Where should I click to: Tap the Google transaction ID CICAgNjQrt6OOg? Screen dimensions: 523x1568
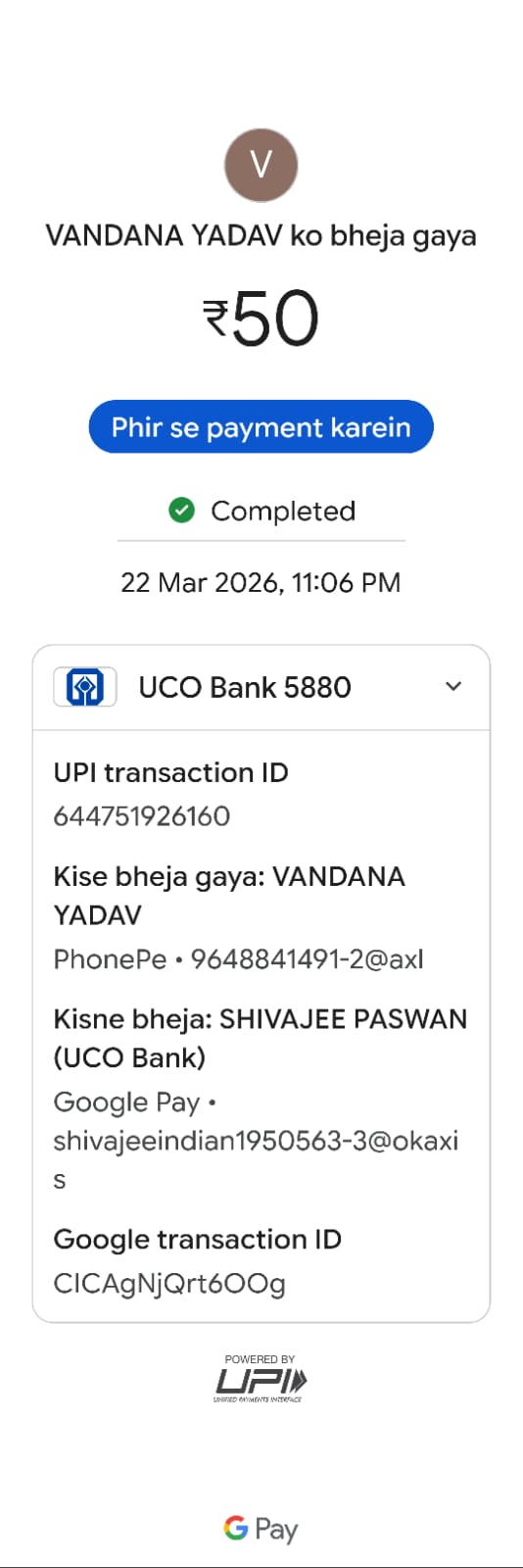pos(169,1283)
